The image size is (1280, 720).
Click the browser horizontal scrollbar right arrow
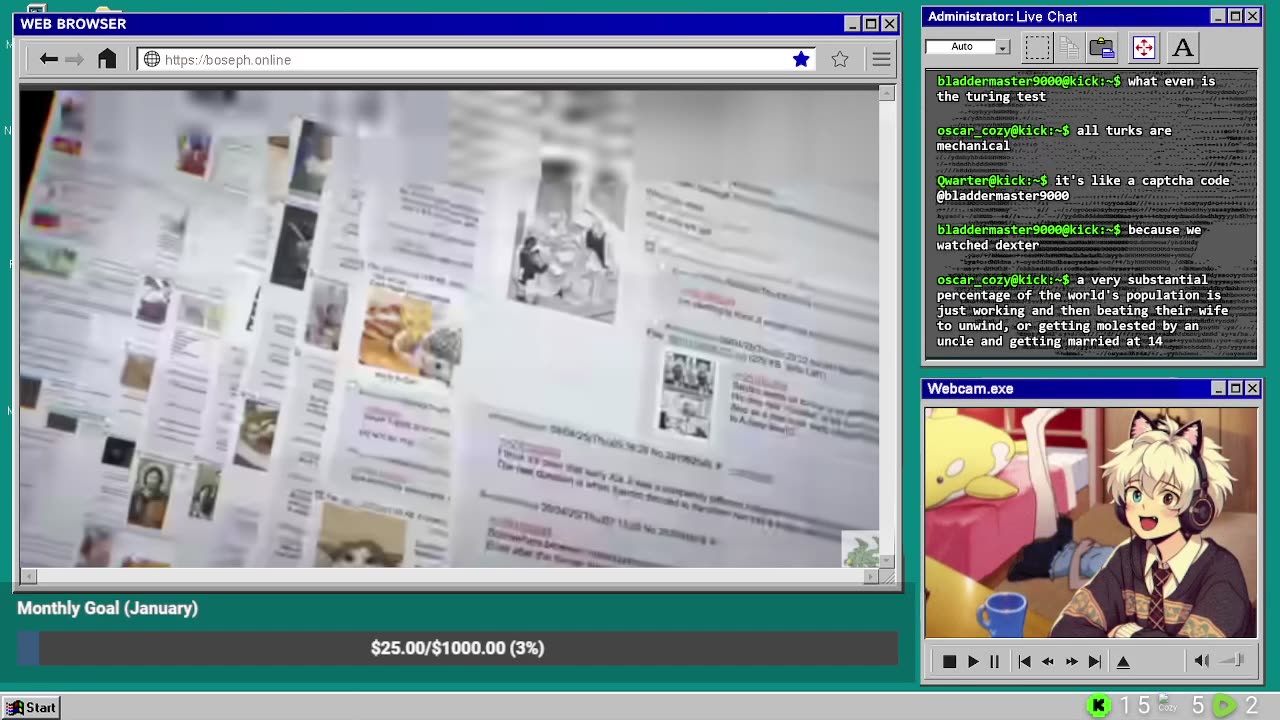[x=871, y=576]
